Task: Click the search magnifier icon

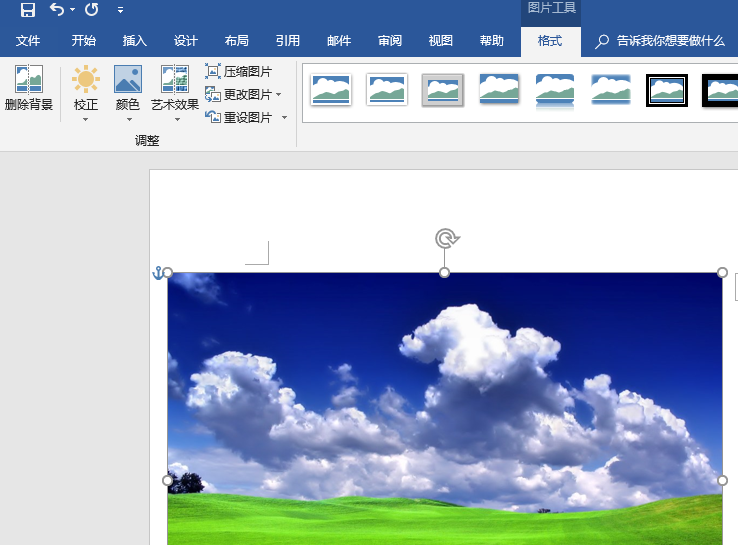Action: 602,41
